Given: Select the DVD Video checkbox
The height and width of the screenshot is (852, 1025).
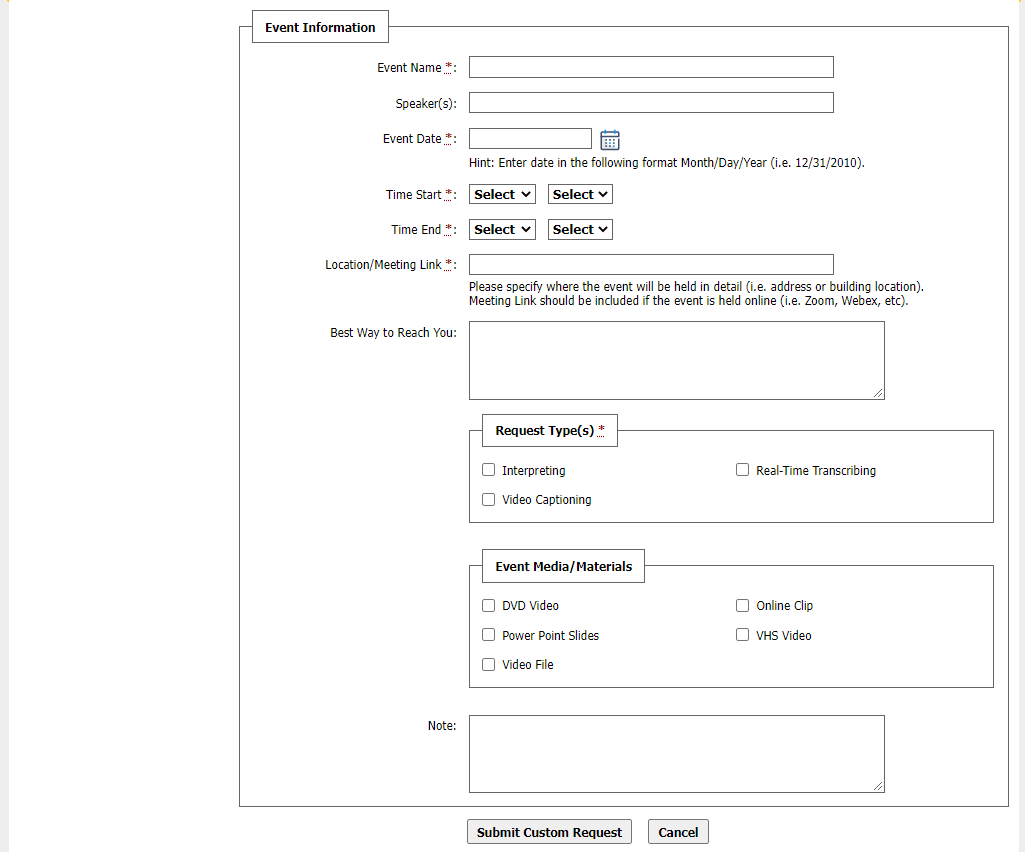Looking at the screenshot, I should pos(489,605).
